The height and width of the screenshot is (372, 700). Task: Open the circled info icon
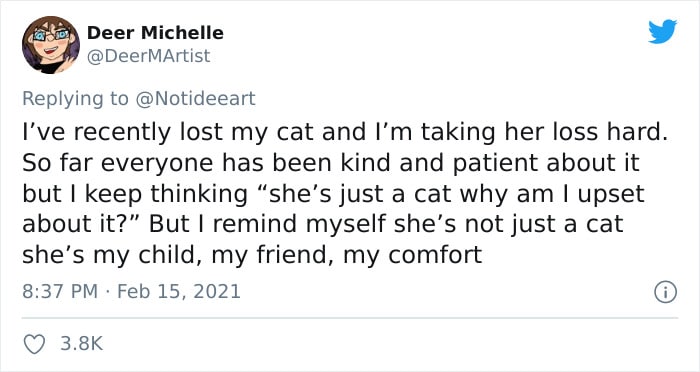(x=665, y=293)
